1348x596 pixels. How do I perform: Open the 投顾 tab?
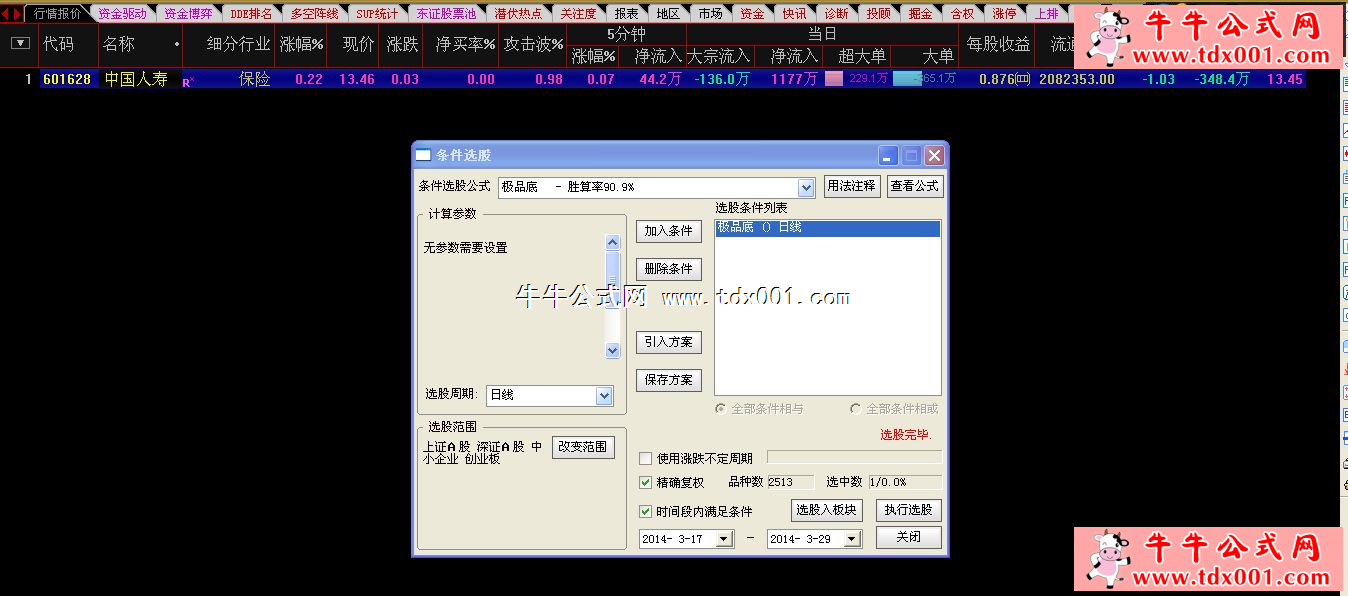878,13
